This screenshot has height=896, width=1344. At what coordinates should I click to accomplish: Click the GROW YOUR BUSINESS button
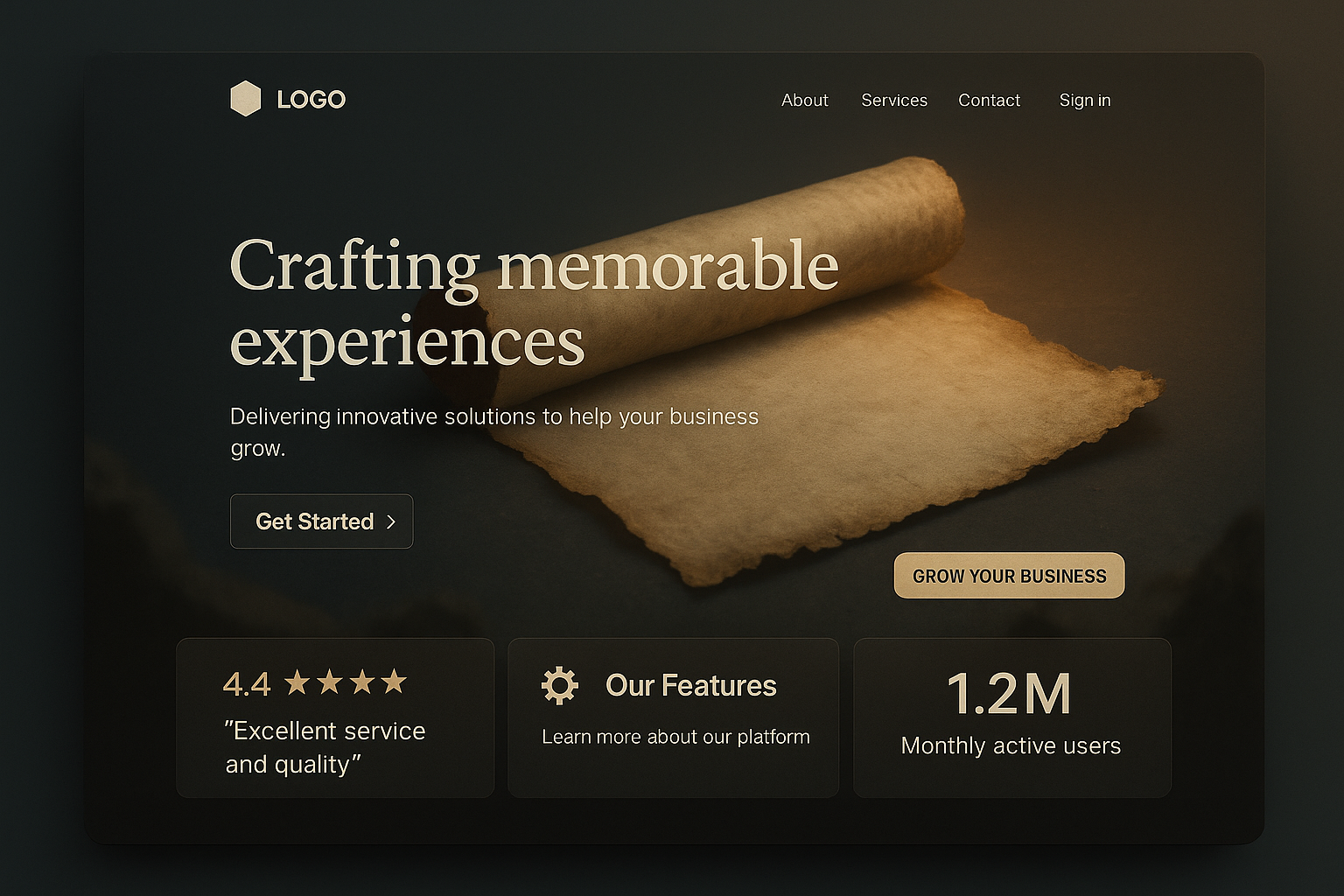[1009, 576]
